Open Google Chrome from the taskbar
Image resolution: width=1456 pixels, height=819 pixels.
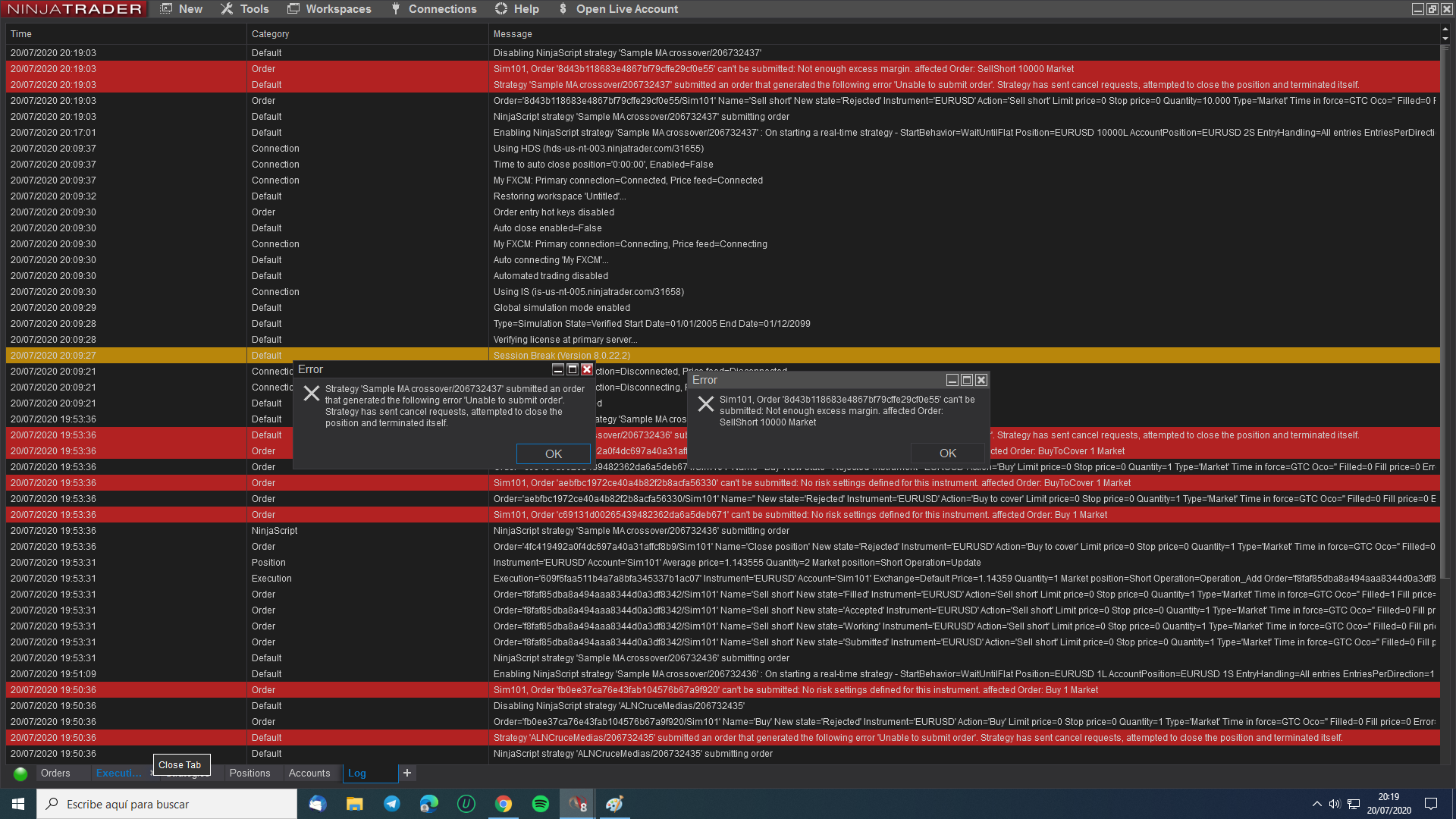pos(504,804)
